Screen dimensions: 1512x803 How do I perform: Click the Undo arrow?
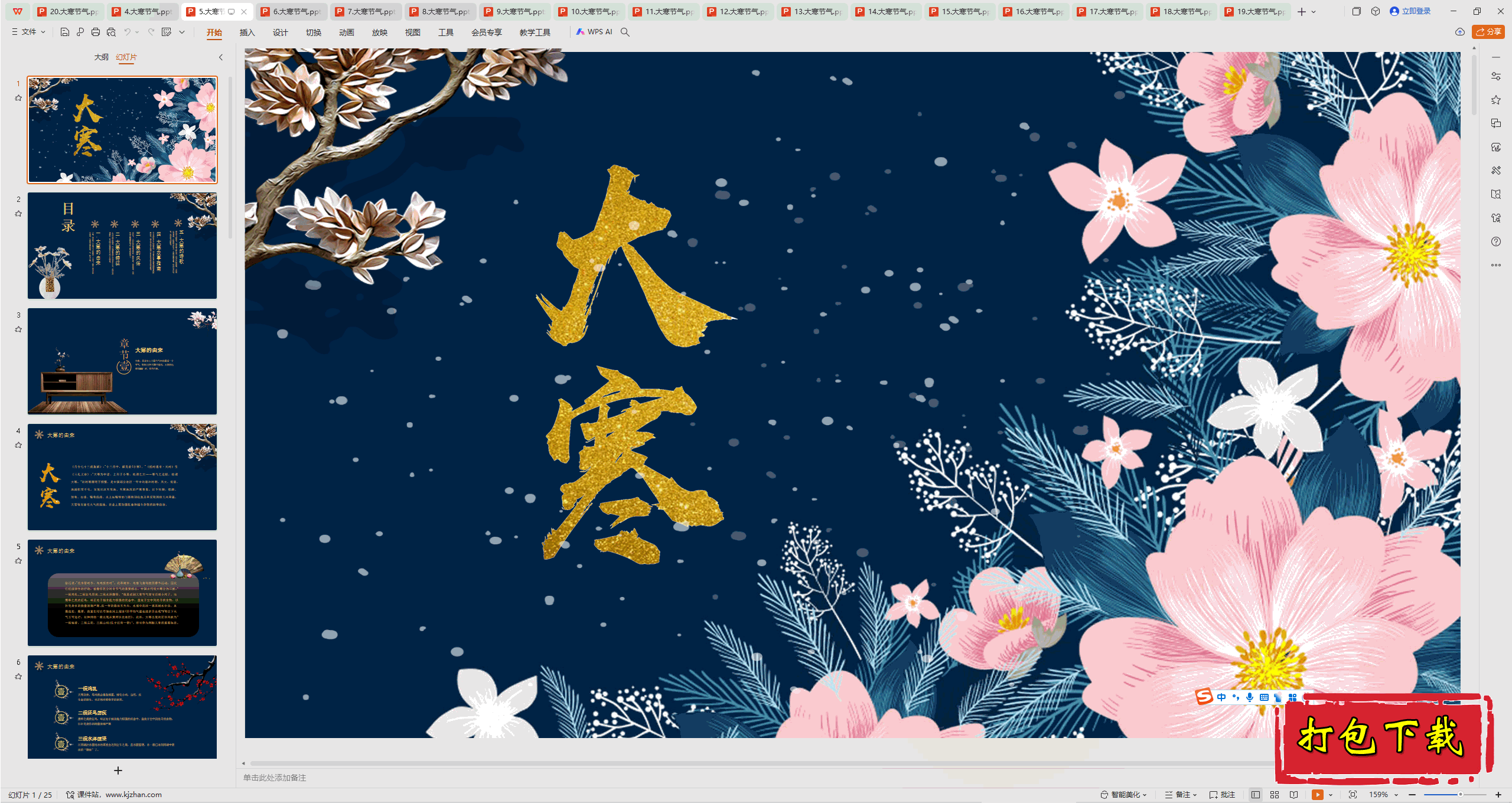tap(127, 32)
